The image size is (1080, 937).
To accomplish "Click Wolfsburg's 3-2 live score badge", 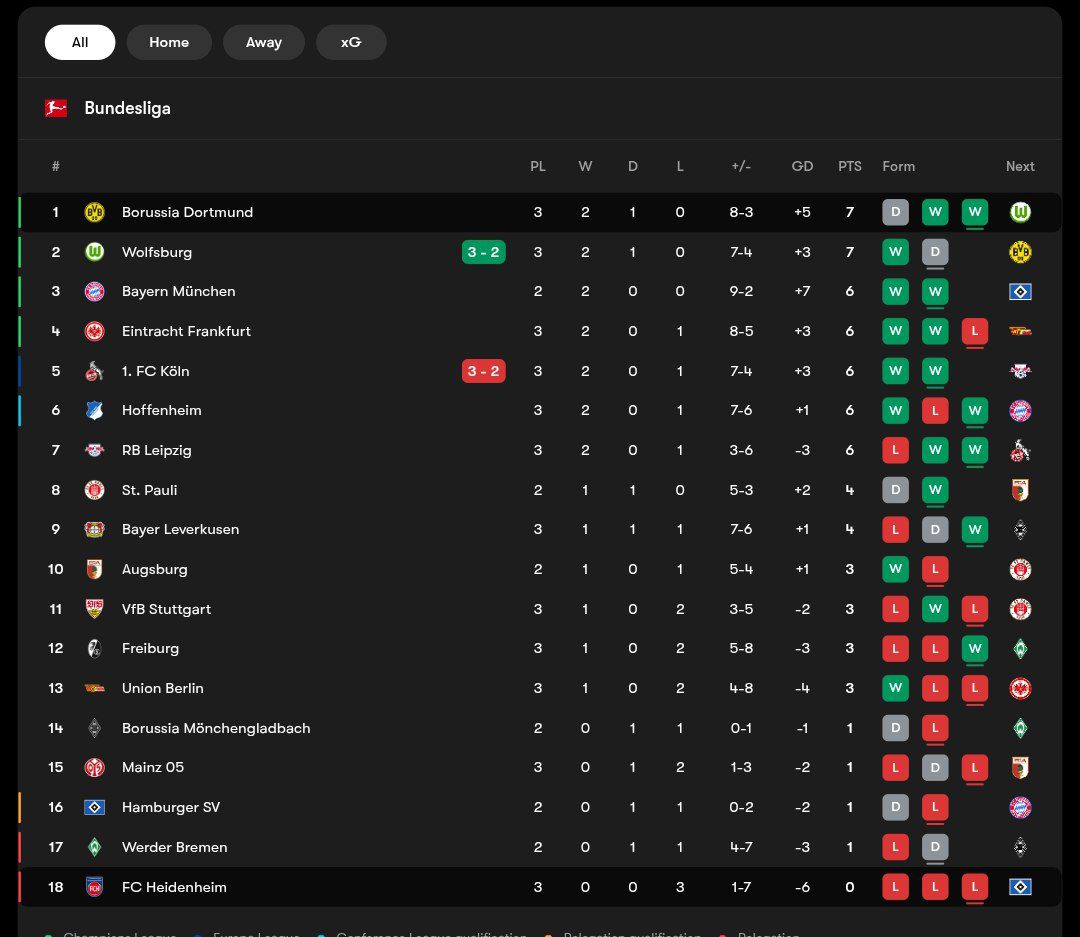I will (484, 252).
